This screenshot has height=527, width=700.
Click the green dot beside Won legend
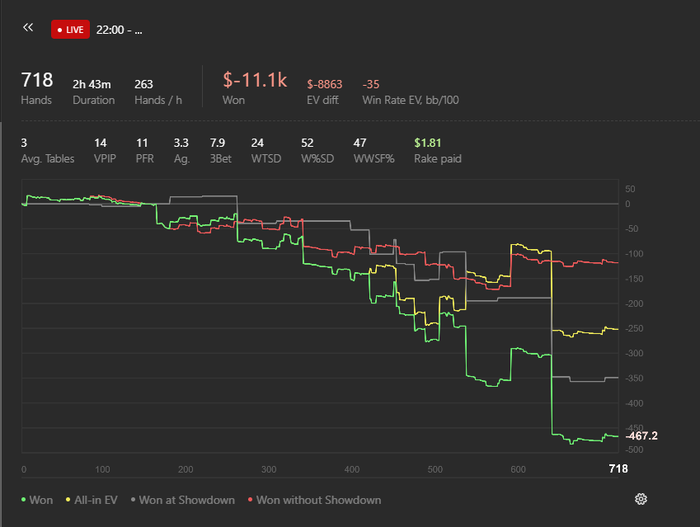pos(23,500)
